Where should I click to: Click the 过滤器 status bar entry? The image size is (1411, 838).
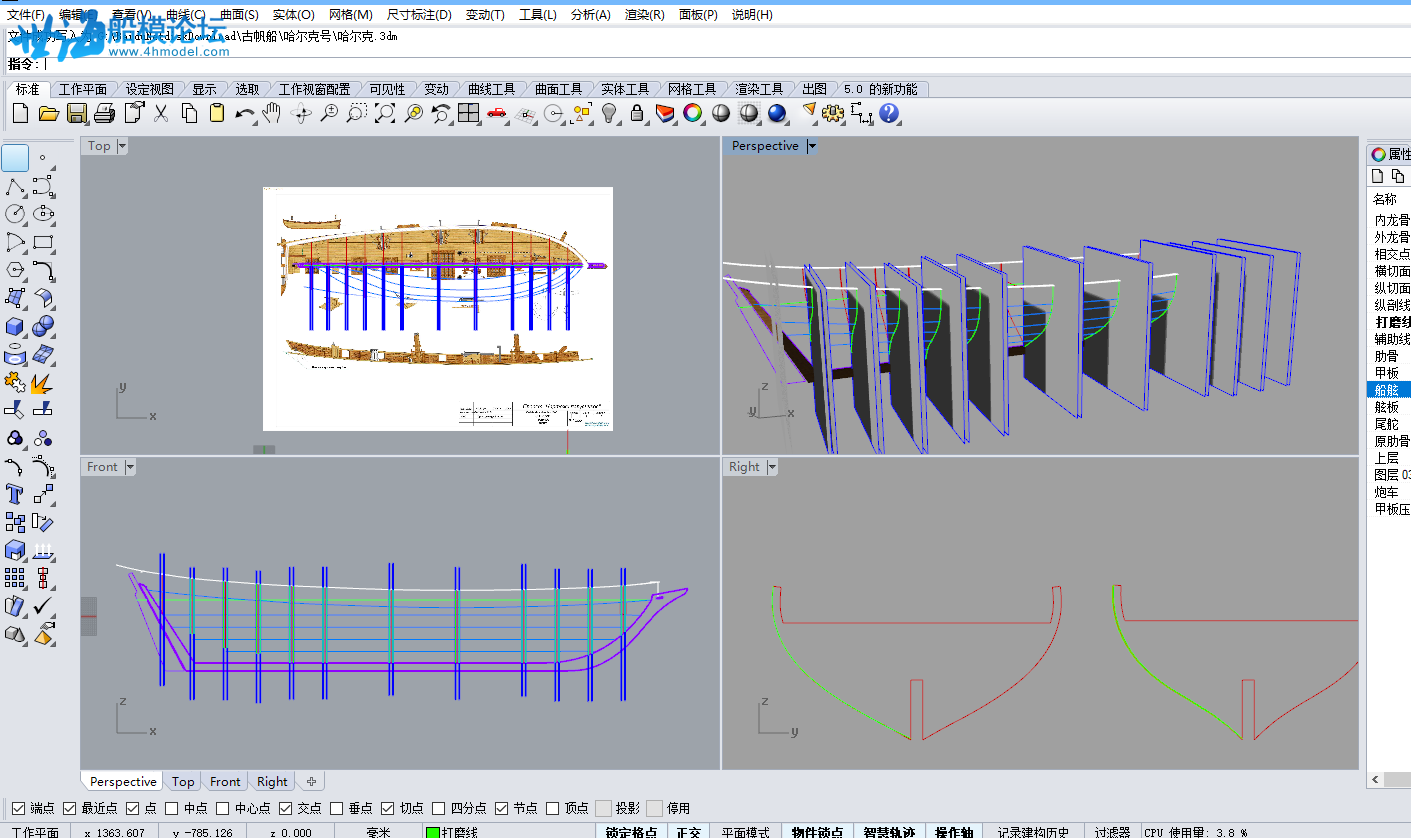pos(1111,832)
